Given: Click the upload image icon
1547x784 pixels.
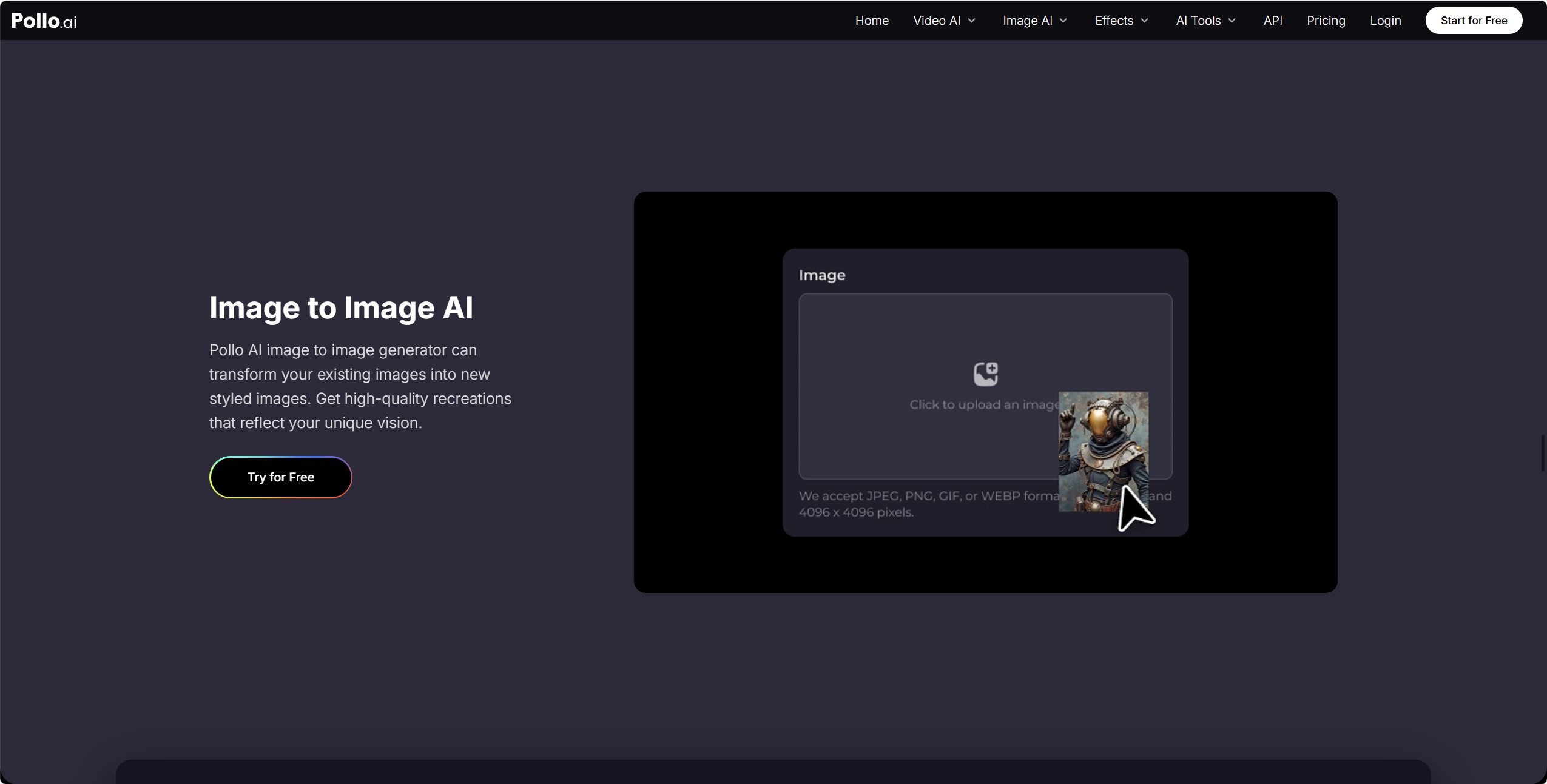Looking at the screenshot, I should 985,374.
